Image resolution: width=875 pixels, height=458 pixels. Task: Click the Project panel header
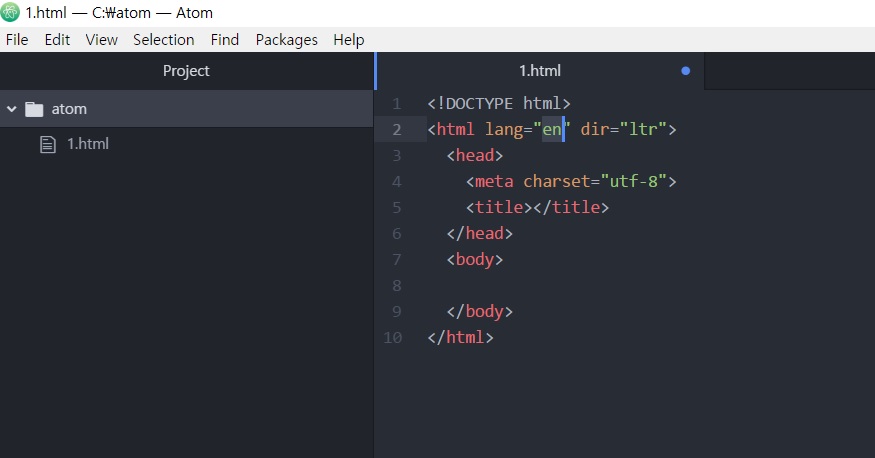186,71
